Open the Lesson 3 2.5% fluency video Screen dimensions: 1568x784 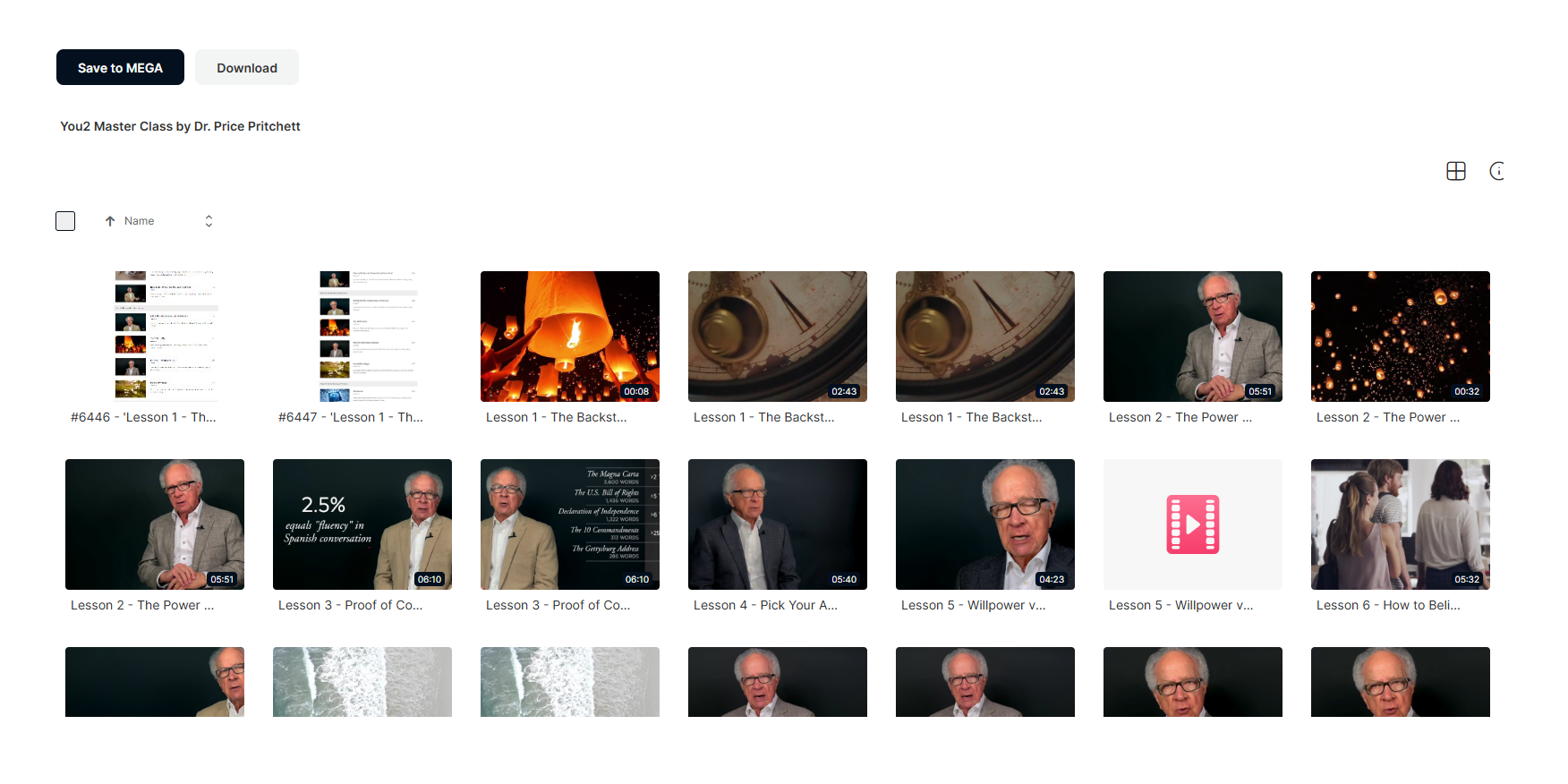point(362,524)
